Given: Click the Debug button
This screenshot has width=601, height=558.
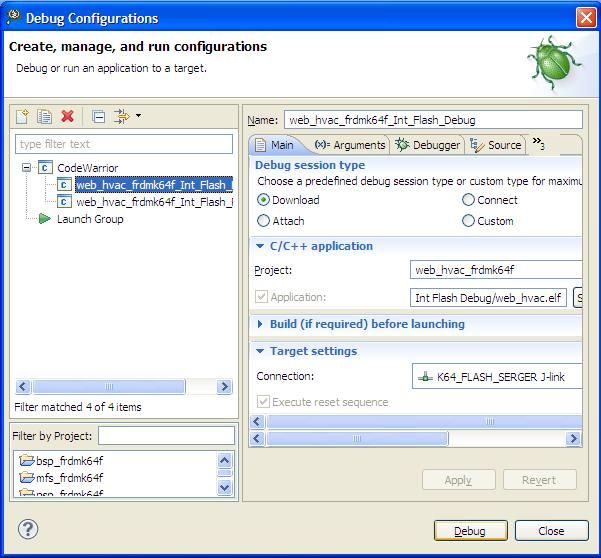Looking at the screenshot, I should coord(471,531).
